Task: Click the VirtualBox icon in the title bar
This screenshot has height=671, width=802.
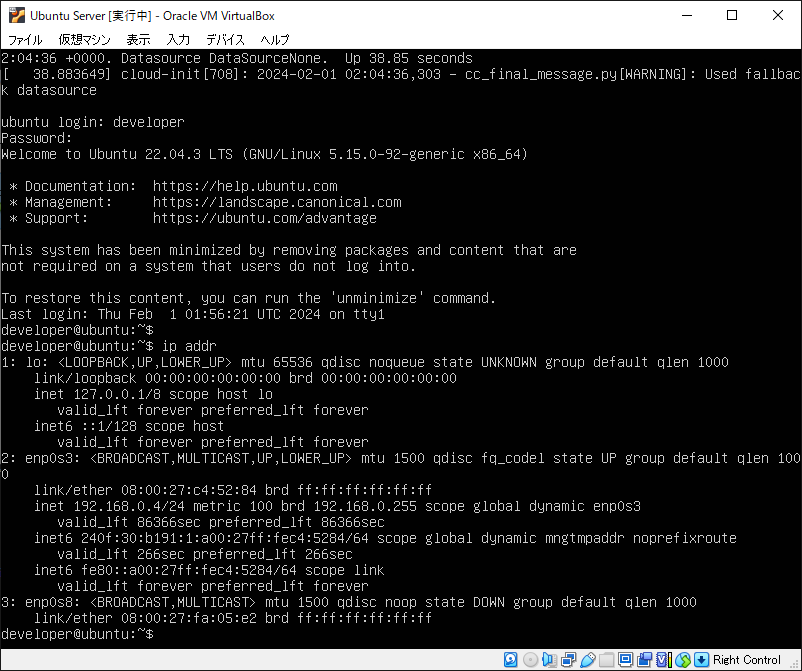Action: point(16,15)
